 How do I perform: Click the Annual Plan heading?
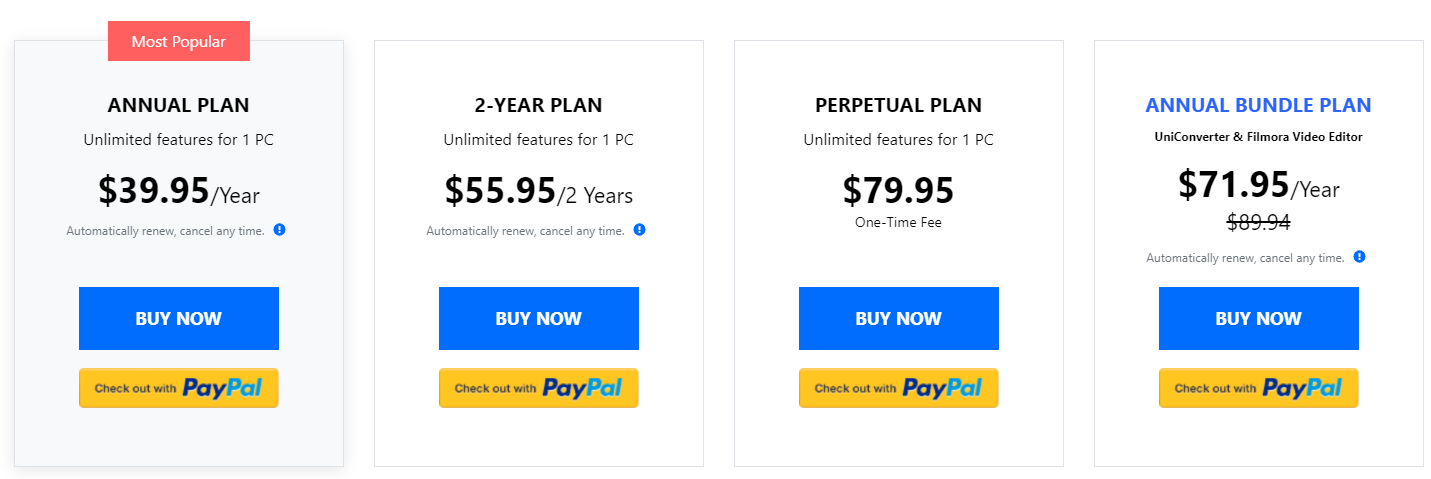click(178, 105)
